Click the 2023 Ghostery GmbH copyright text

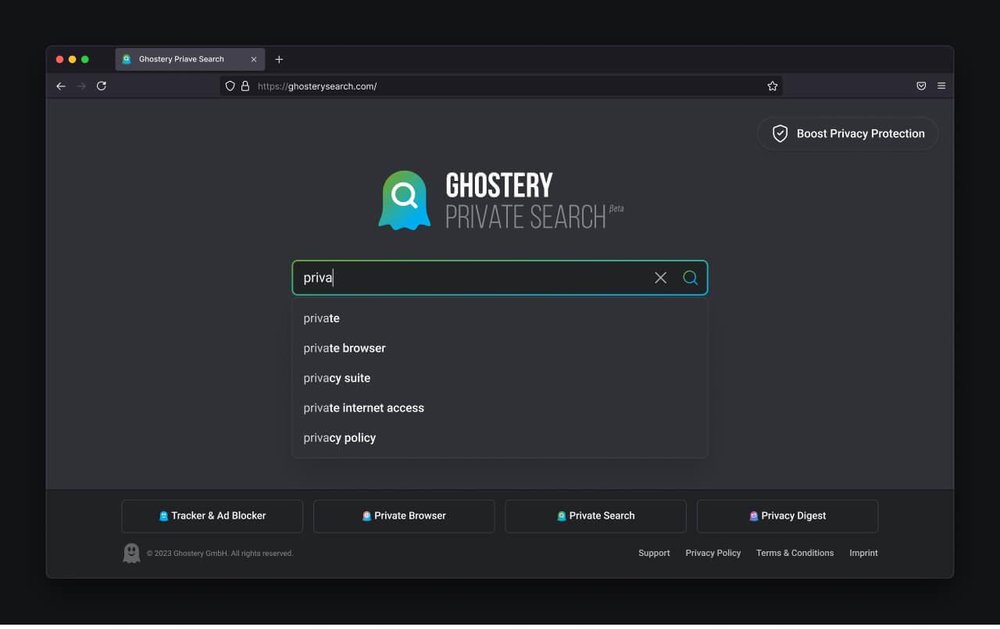220,554
